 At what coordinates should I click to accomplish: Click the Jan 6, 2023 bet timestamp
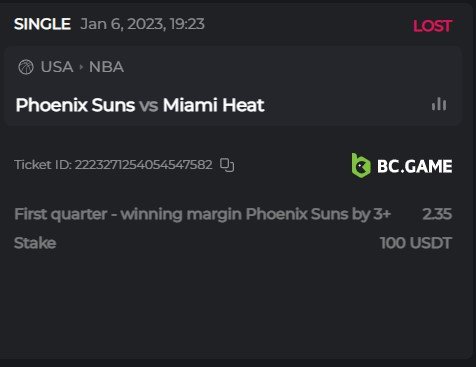[143, 24]
